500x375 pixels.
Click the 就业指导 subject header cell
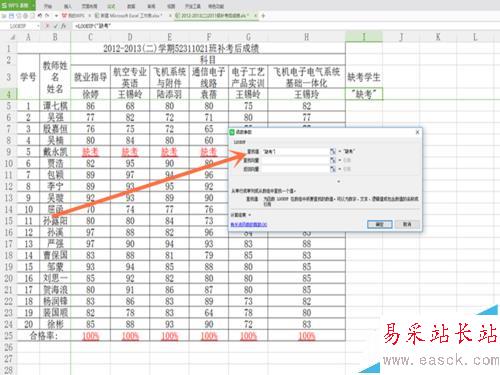click(x=90, y=77)
